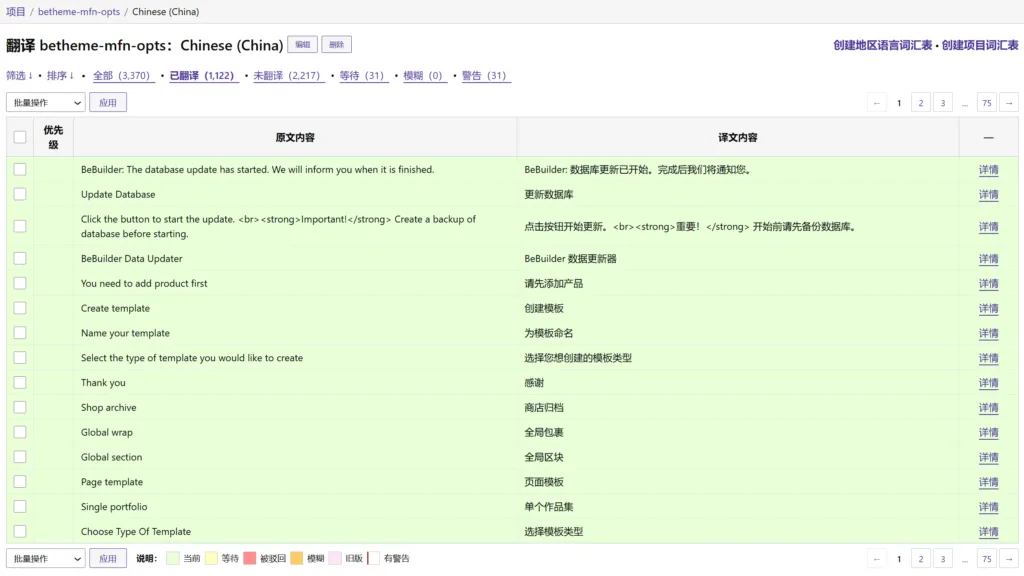The width and height of the screenshot is (1024, 576).
Task: Open page 3 in bottom pagination
Action: coord(943,559)
